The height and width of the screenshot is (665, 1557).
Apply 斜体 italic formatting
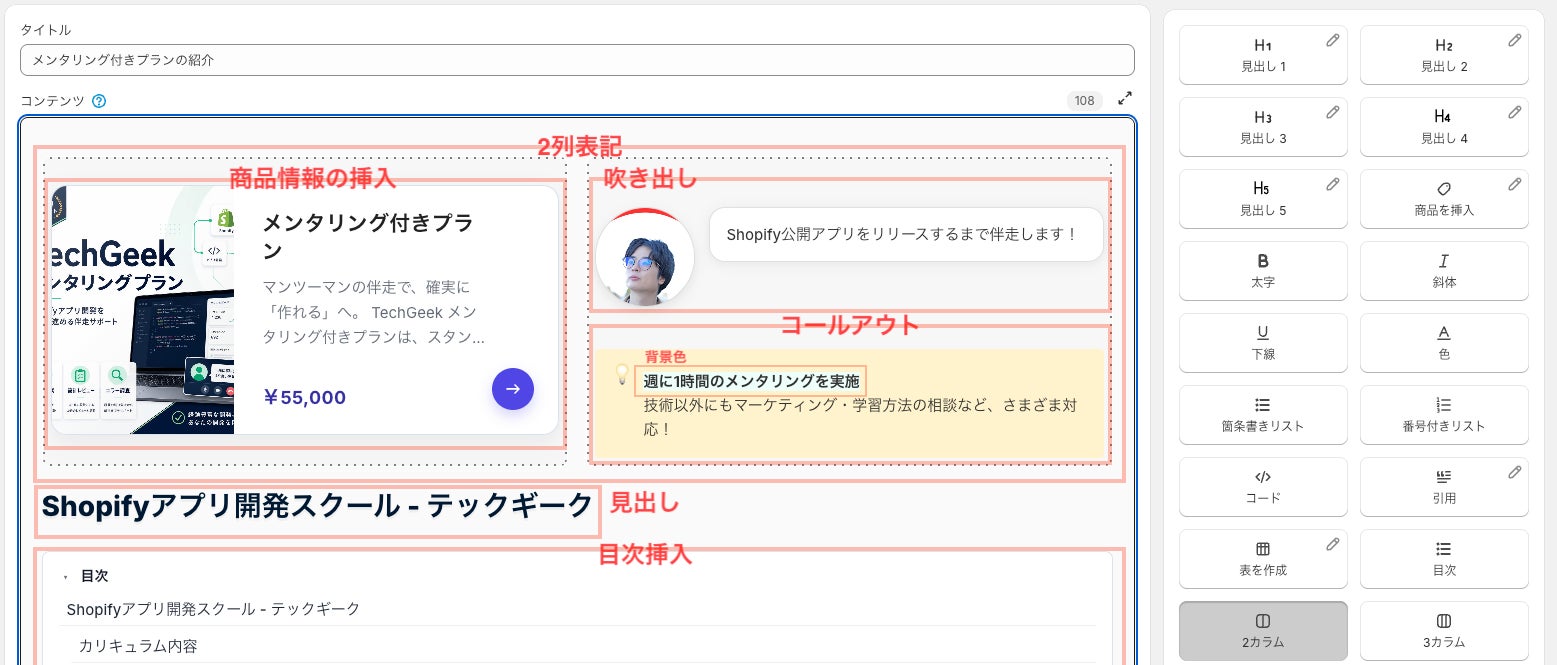(1444, 271)
